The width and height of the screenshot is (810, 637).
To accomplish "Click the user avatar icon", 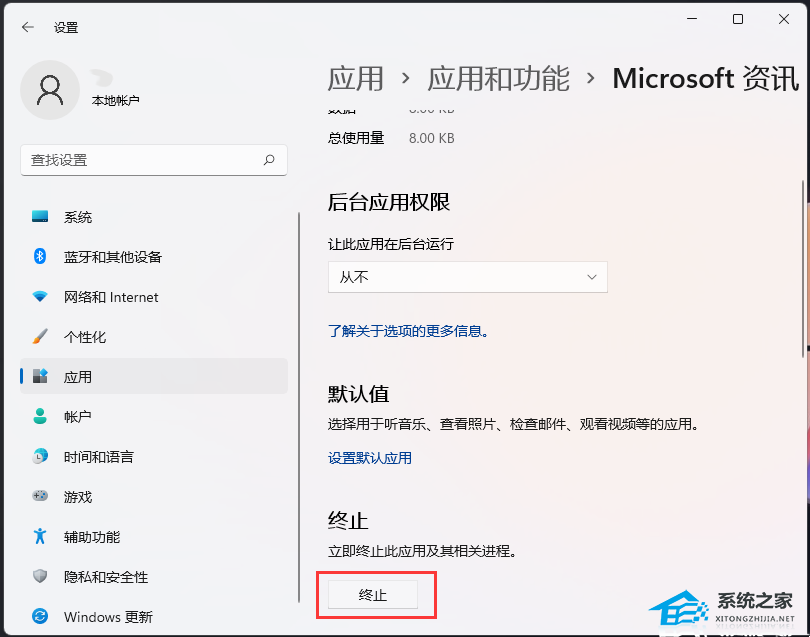I will [x=50, y=90].
